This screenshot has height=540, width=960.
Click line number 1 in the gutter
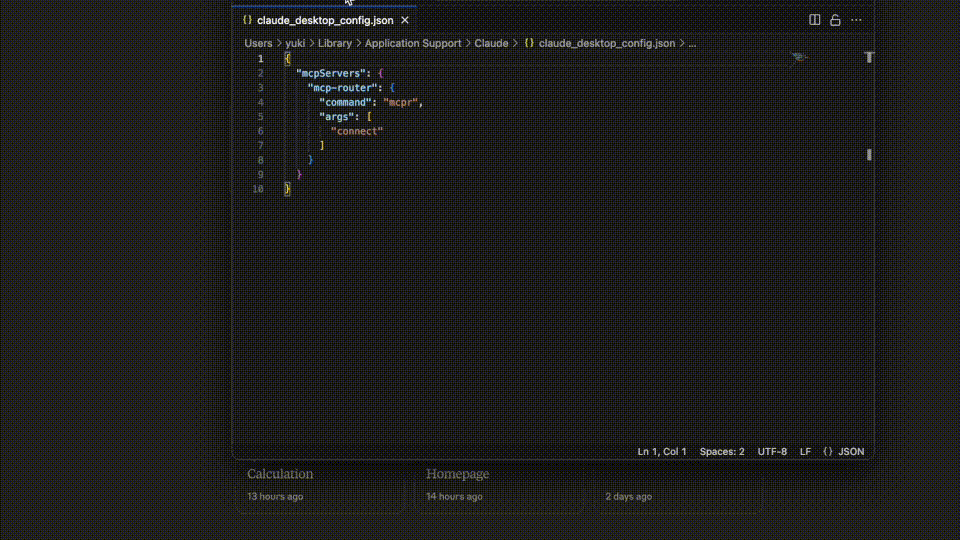pos(260,59)
